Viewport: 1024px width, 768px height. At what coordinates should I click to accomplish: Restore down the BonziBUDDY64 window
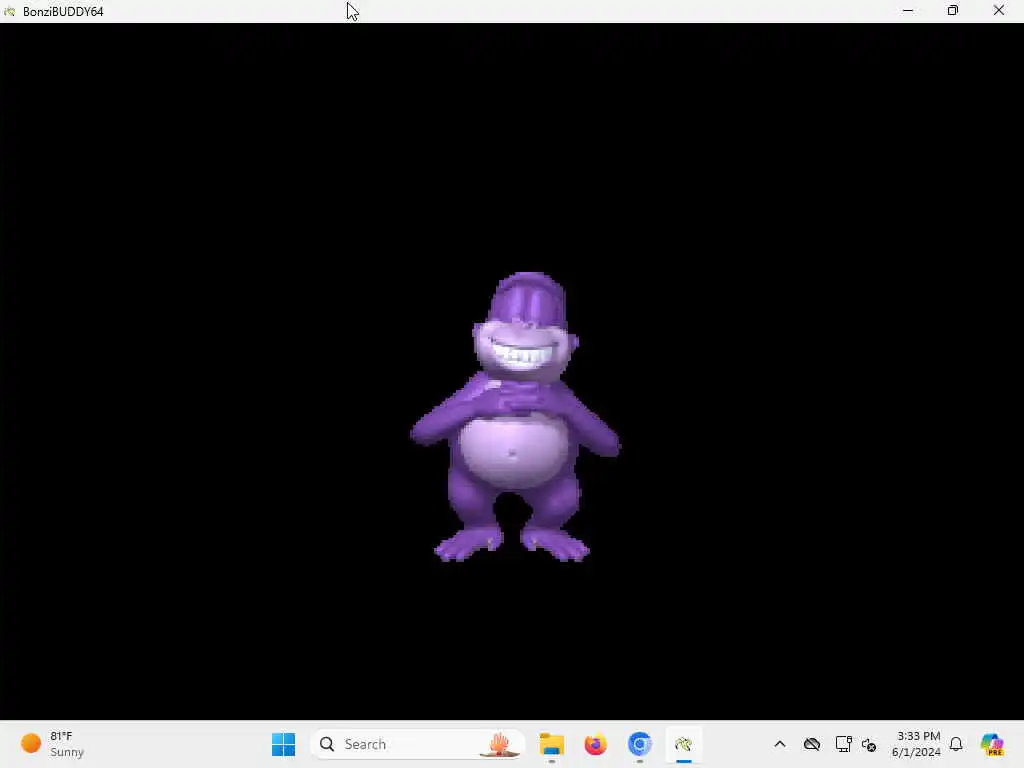(x=953, y=11)
